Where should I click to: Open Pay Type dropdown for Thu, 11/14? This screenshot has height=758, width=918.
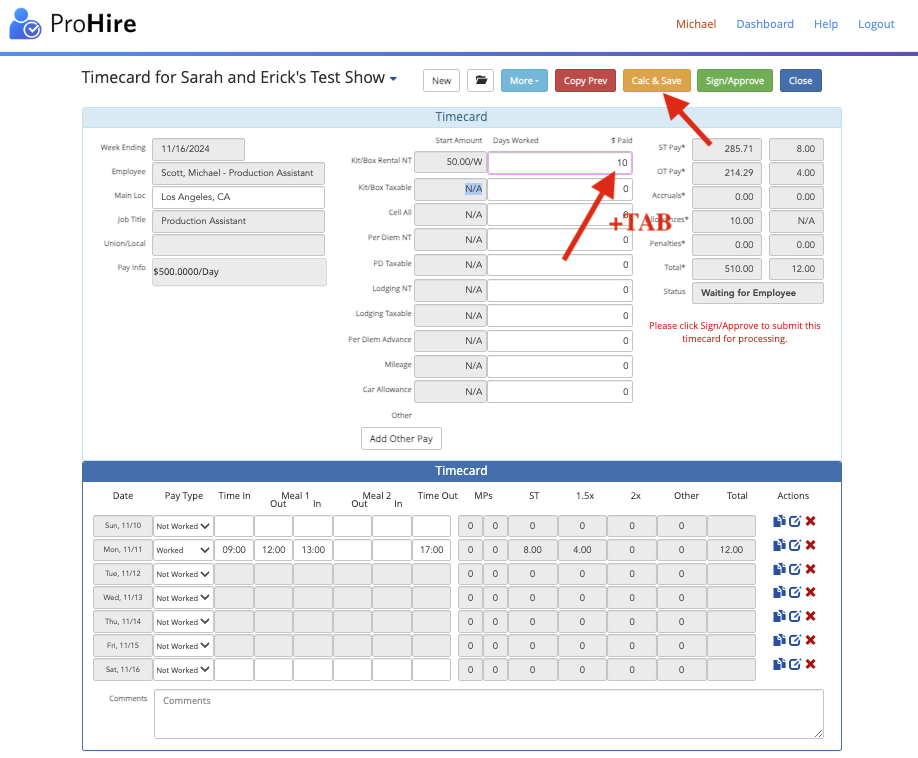[183, 622]
